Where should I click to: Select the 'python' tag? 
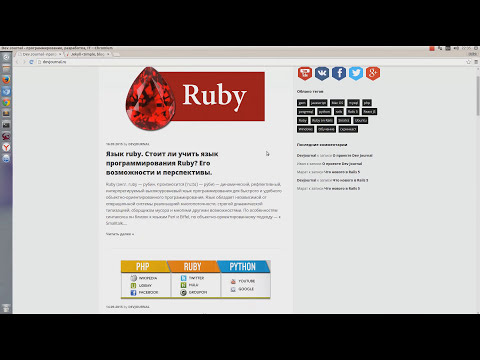coord(324,112)
